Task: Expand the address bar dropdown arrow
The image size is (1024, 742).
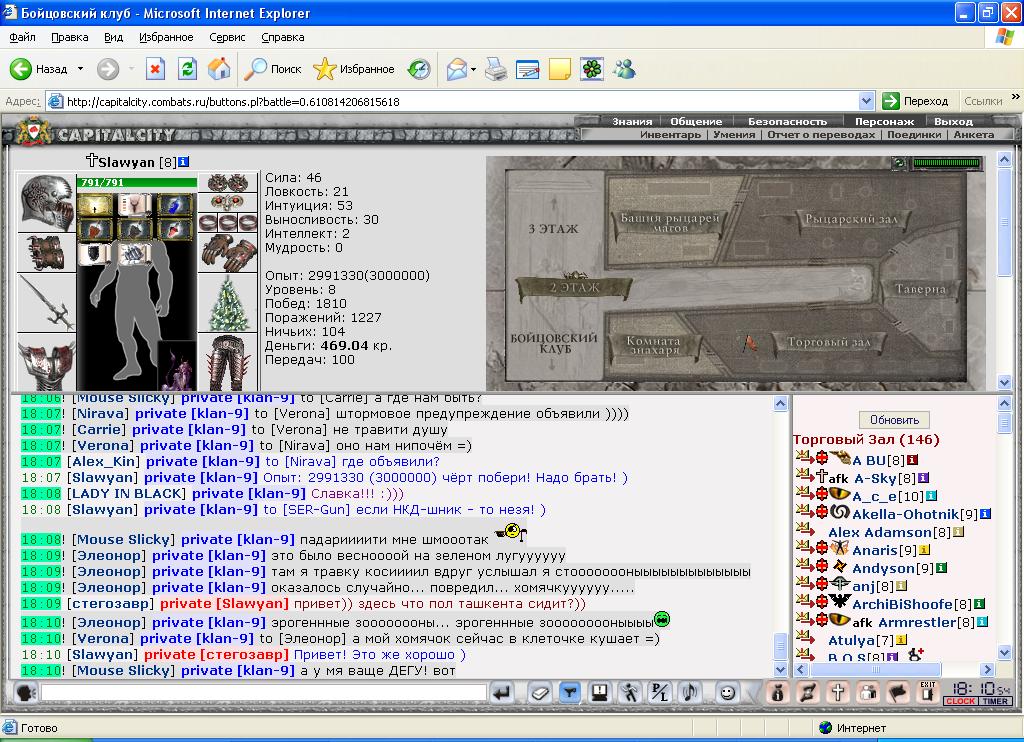Action: point(866,101)
